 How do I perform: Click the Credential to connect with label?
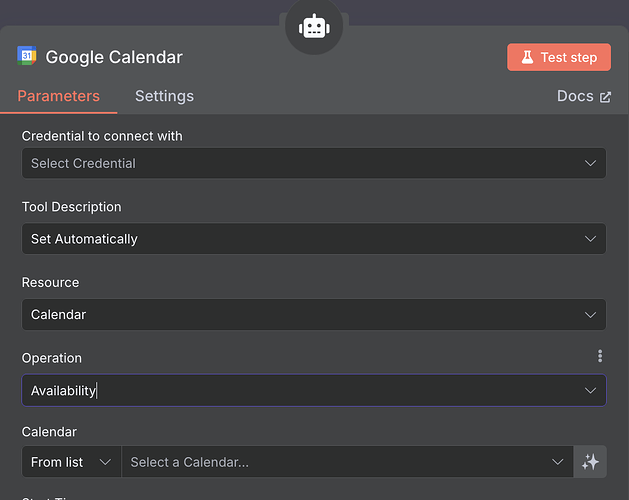[x=102, y=136]
